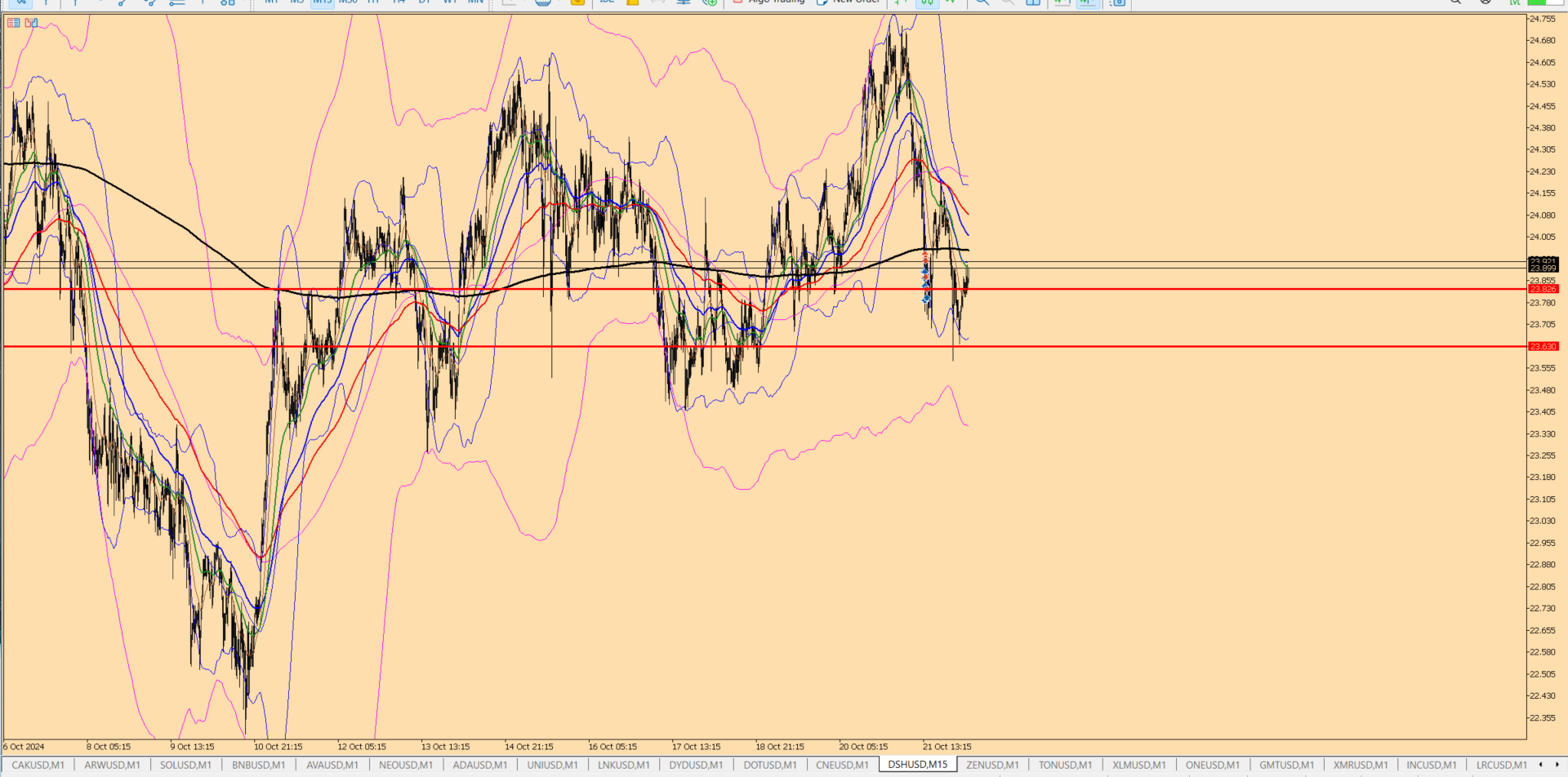Click the active DSHUSD,M15 tab
1568x777 pixels.
918,765
